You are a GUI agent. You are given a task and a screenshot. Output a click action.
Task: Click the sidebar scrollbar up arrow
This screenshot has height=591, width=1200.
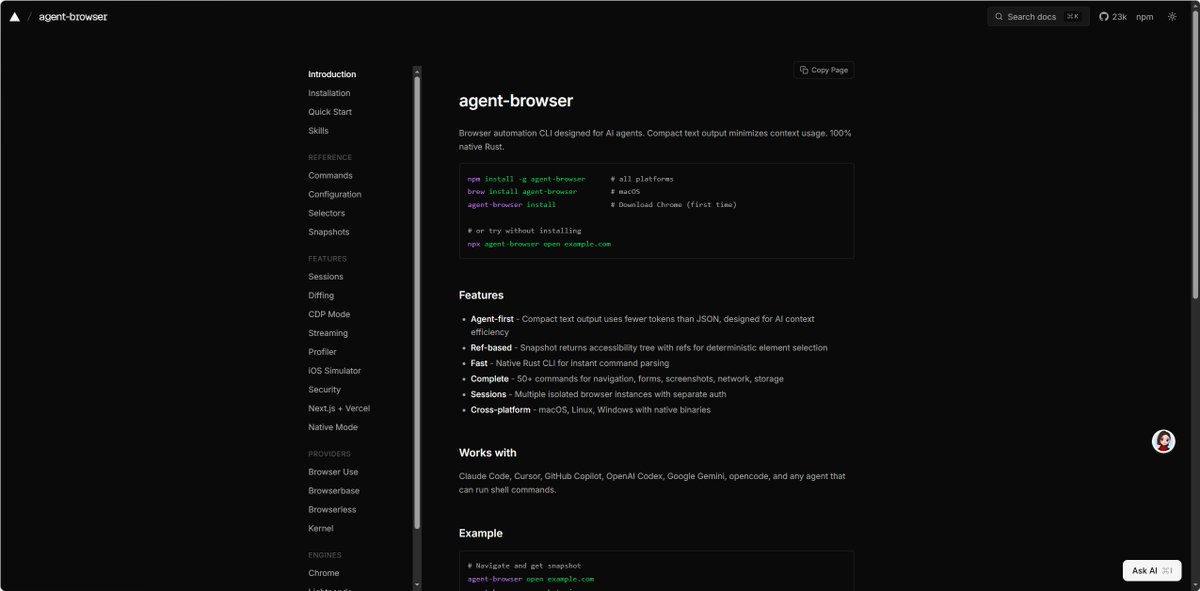click(x=417, y=71)
